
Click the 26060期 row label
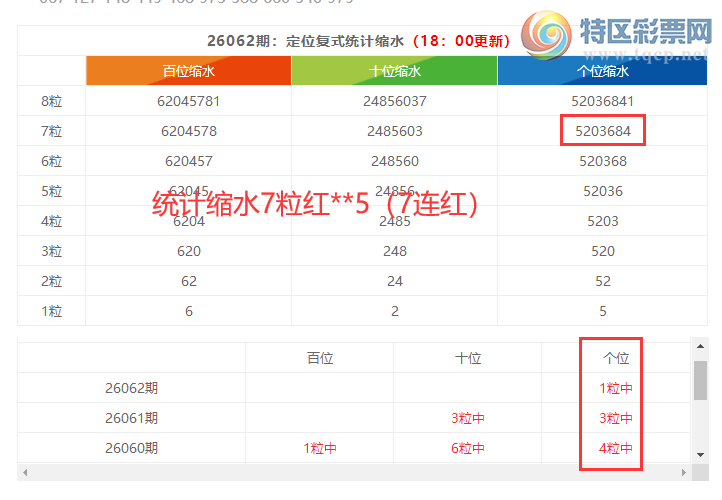coord(131,448)
